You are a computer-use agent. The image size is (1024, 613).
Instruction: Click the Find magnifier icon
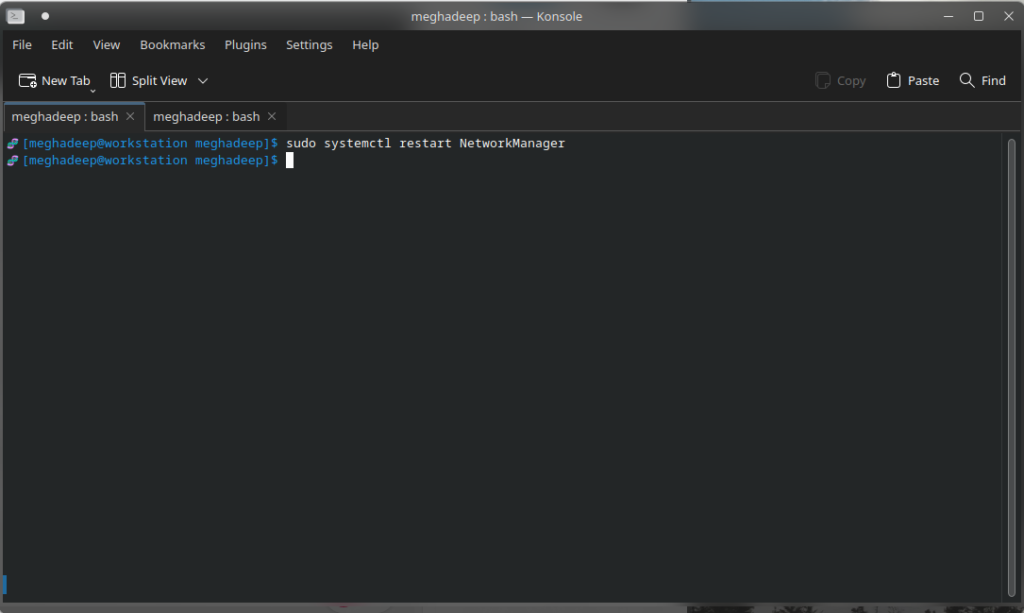pos(964,80)
